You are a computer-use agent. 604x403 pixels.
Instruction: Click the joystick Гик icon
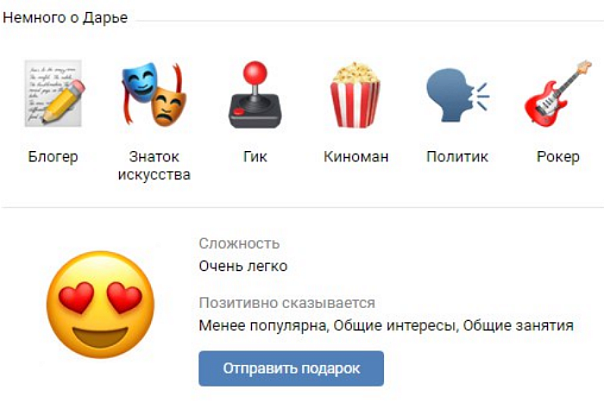[255, 94]
